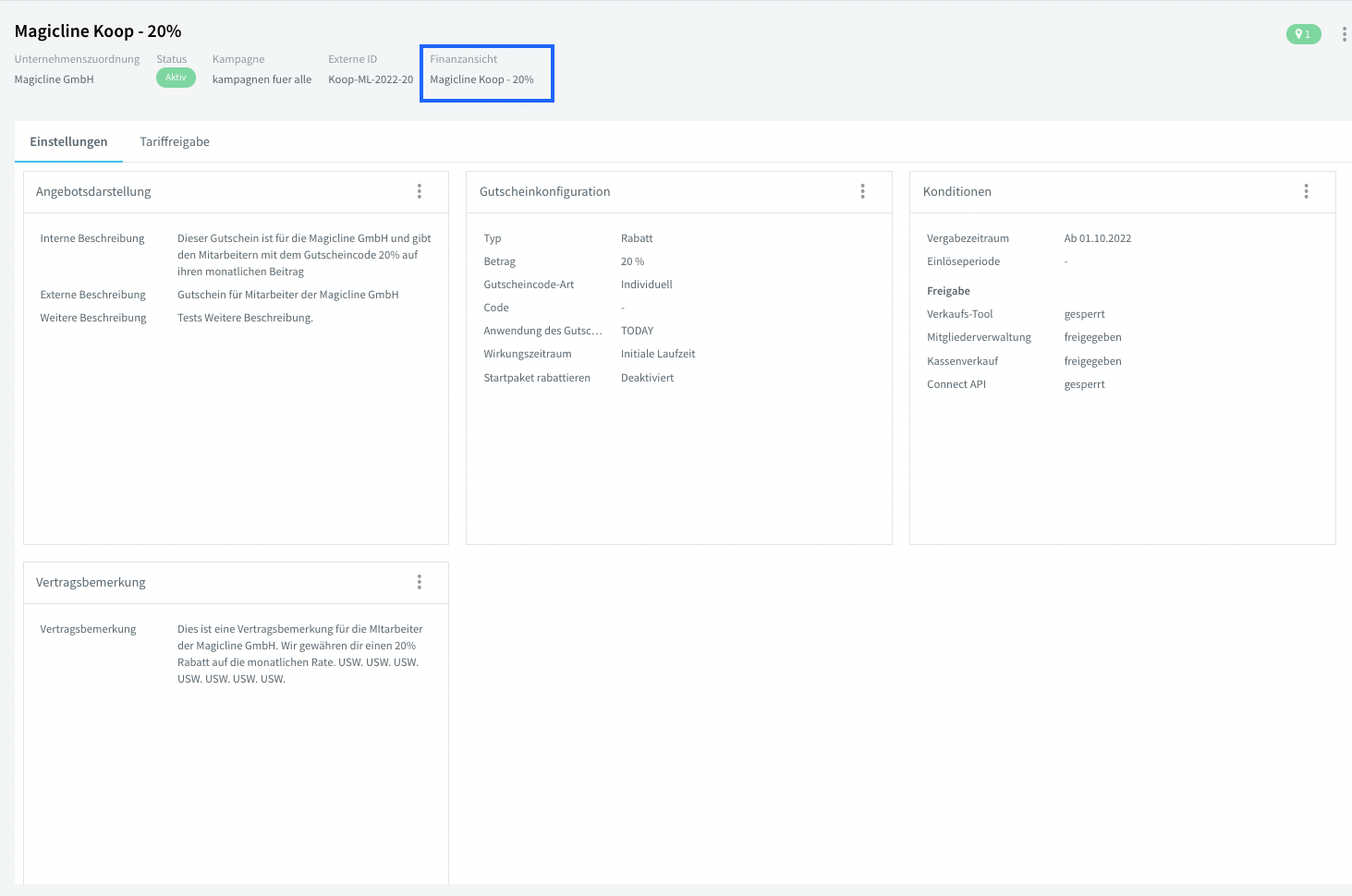The width and height of the screenshot is (1352, 896).
Task: Click the Vergabezeitraum value Ab 01.10.2022
Action: [x=1098, y=238]
